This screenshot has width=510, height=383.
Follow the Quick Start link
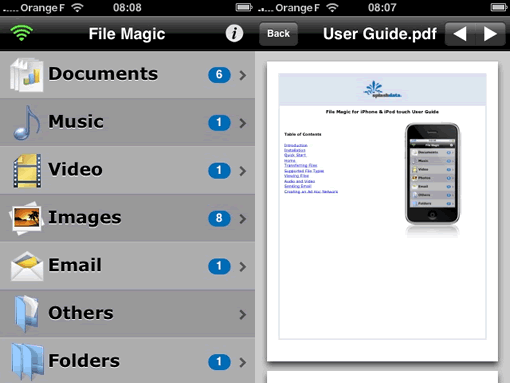click(x=295, y=155)
